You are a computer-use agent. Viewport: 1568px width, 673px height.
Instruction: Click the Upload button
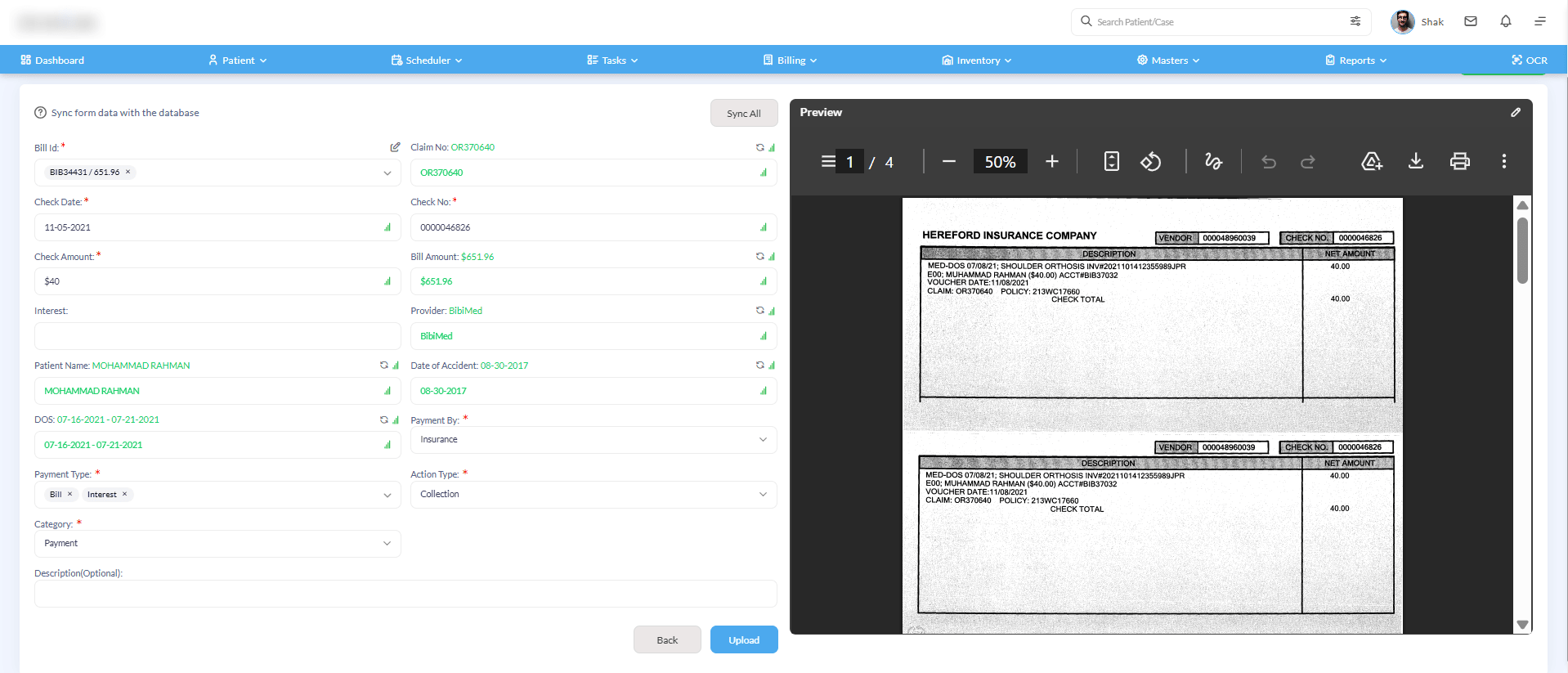coord(744,639)
